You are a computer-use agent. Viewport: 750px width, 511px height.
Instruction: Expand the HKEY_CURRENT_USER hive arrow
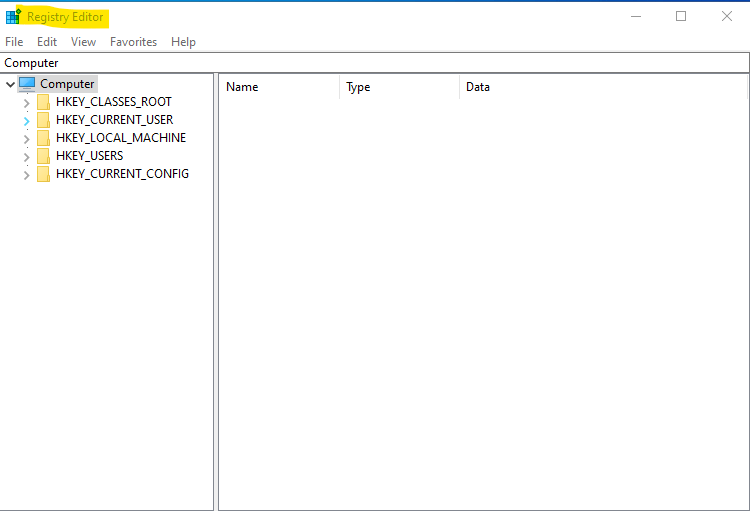pyautogui.click(x=26, y=120)
